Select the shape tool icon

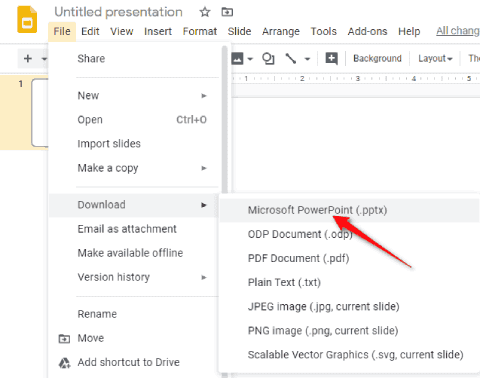coord(268,59)
